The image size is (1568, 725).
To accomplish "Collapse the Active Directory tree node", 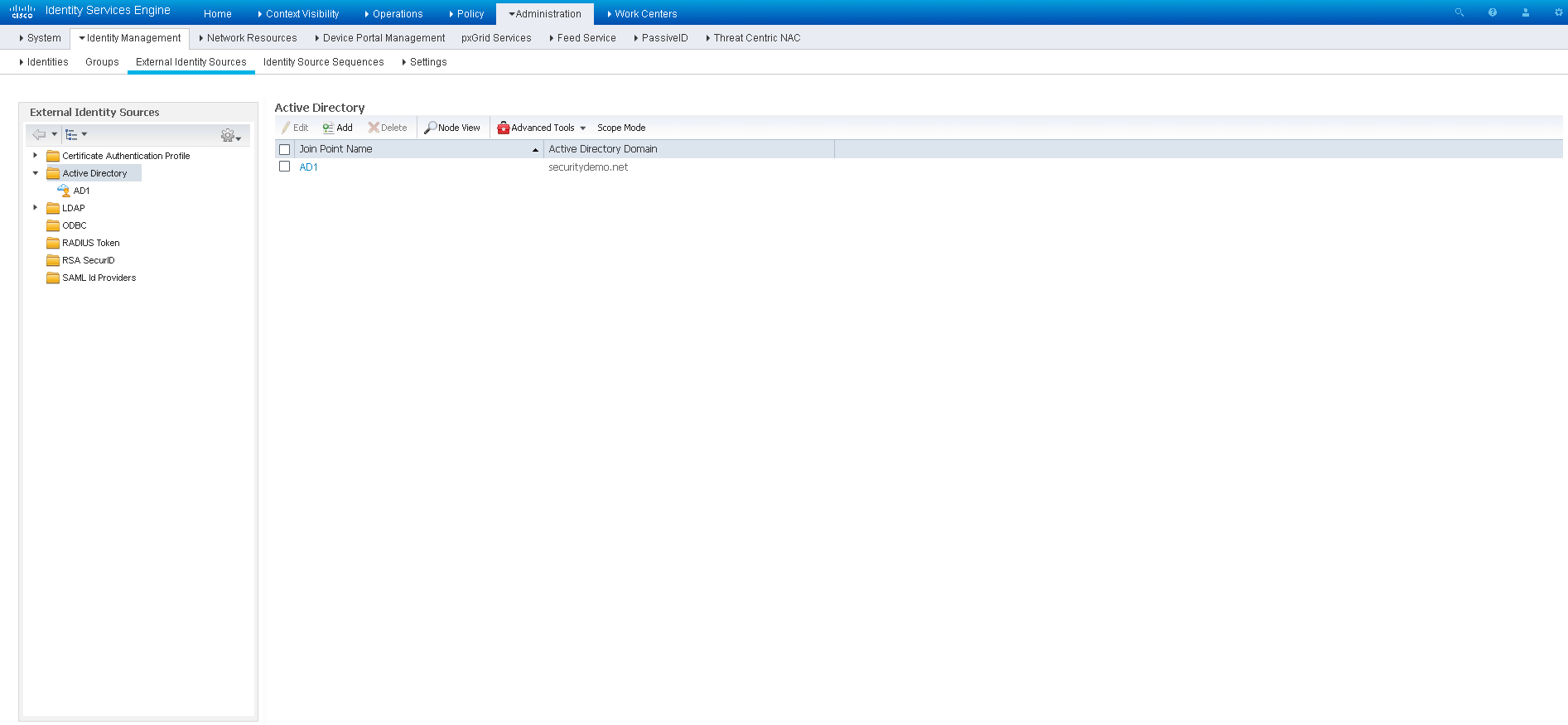I will 35,173.
